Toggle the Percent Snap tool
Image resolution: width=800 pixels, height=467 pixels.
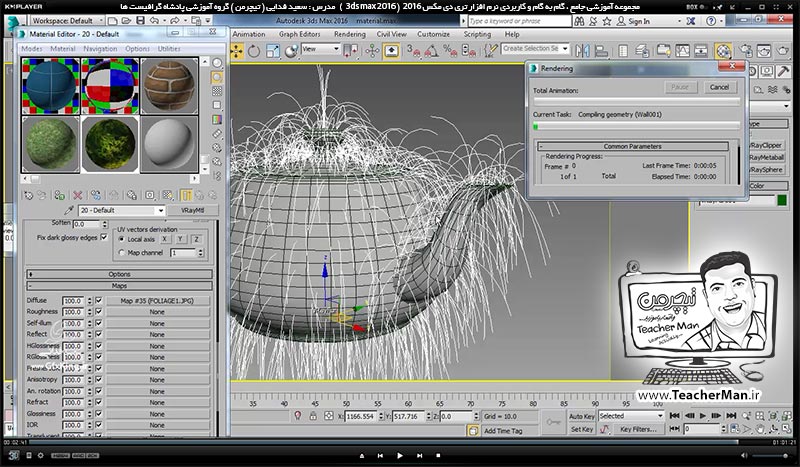[449, 51]
